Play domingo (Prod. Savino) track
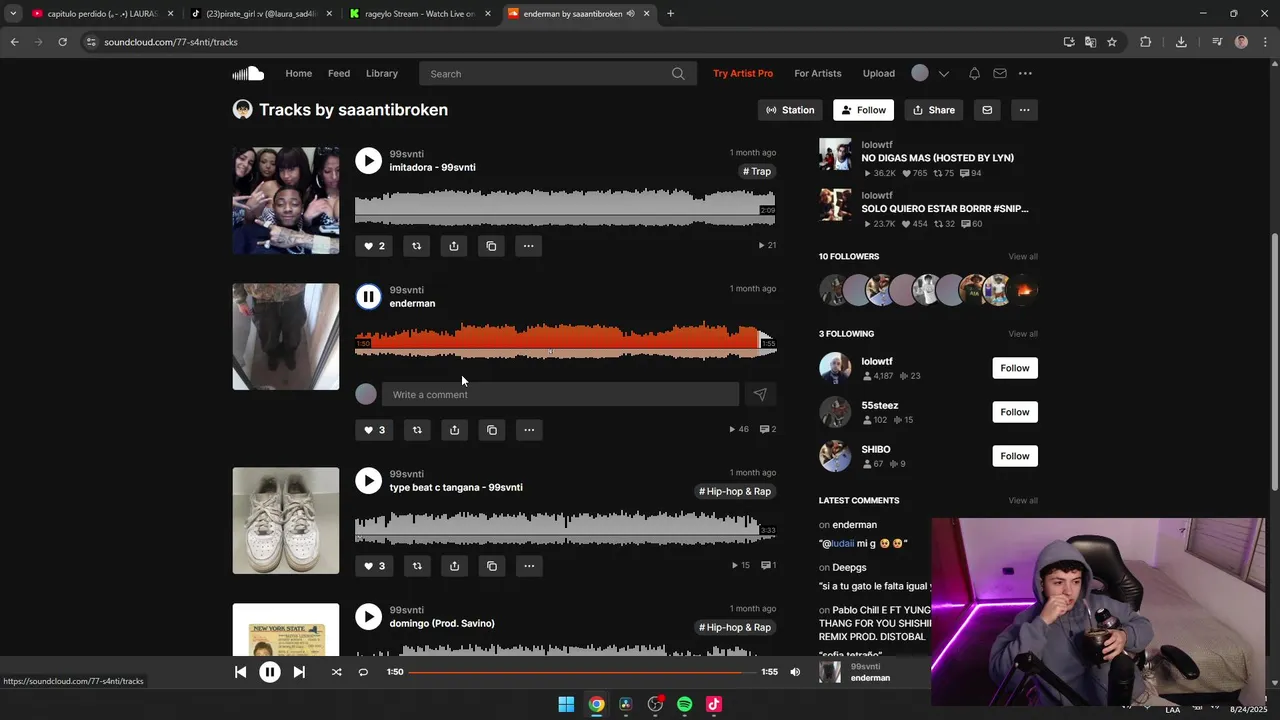 (369, 617)
